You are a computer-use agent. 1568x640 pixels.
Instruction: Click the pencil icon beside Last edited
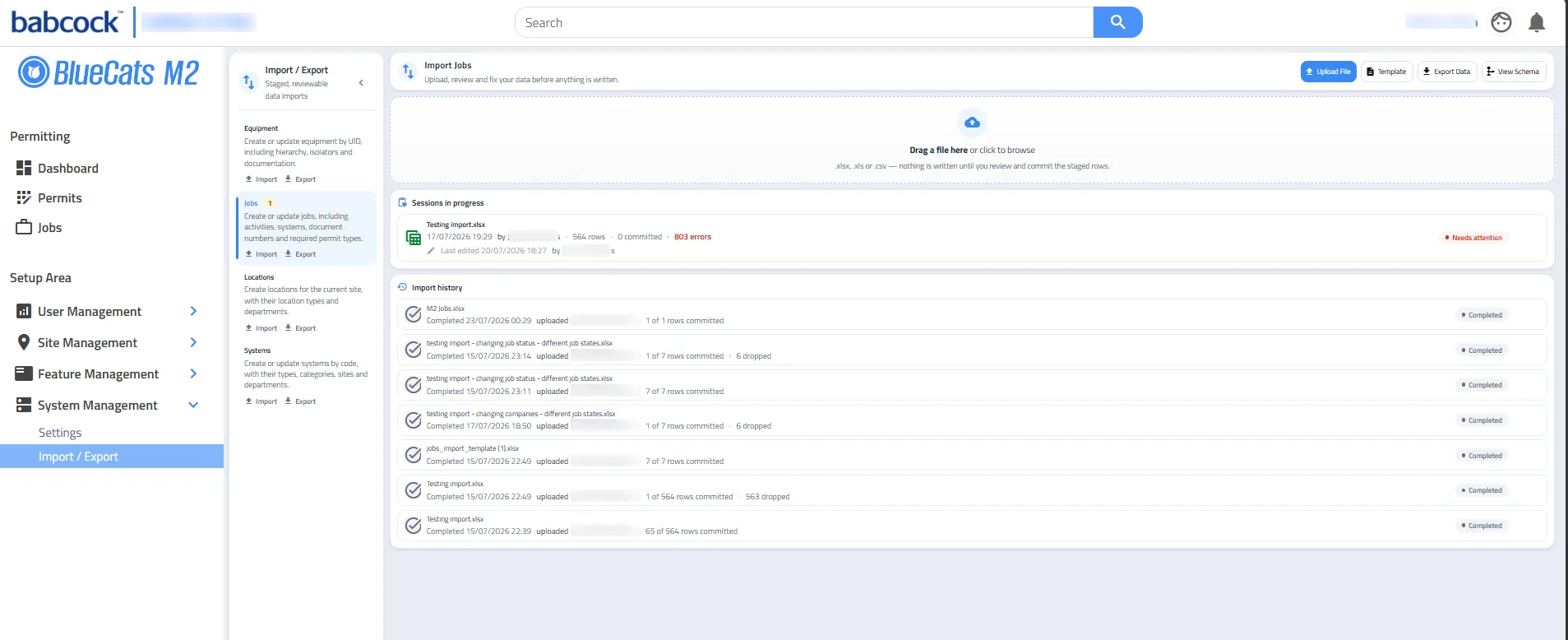point(431,251)
